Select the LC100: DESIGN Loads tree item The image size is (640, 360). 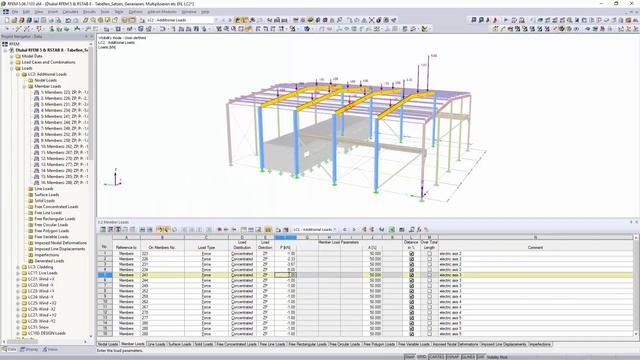(x=47, y=333)
